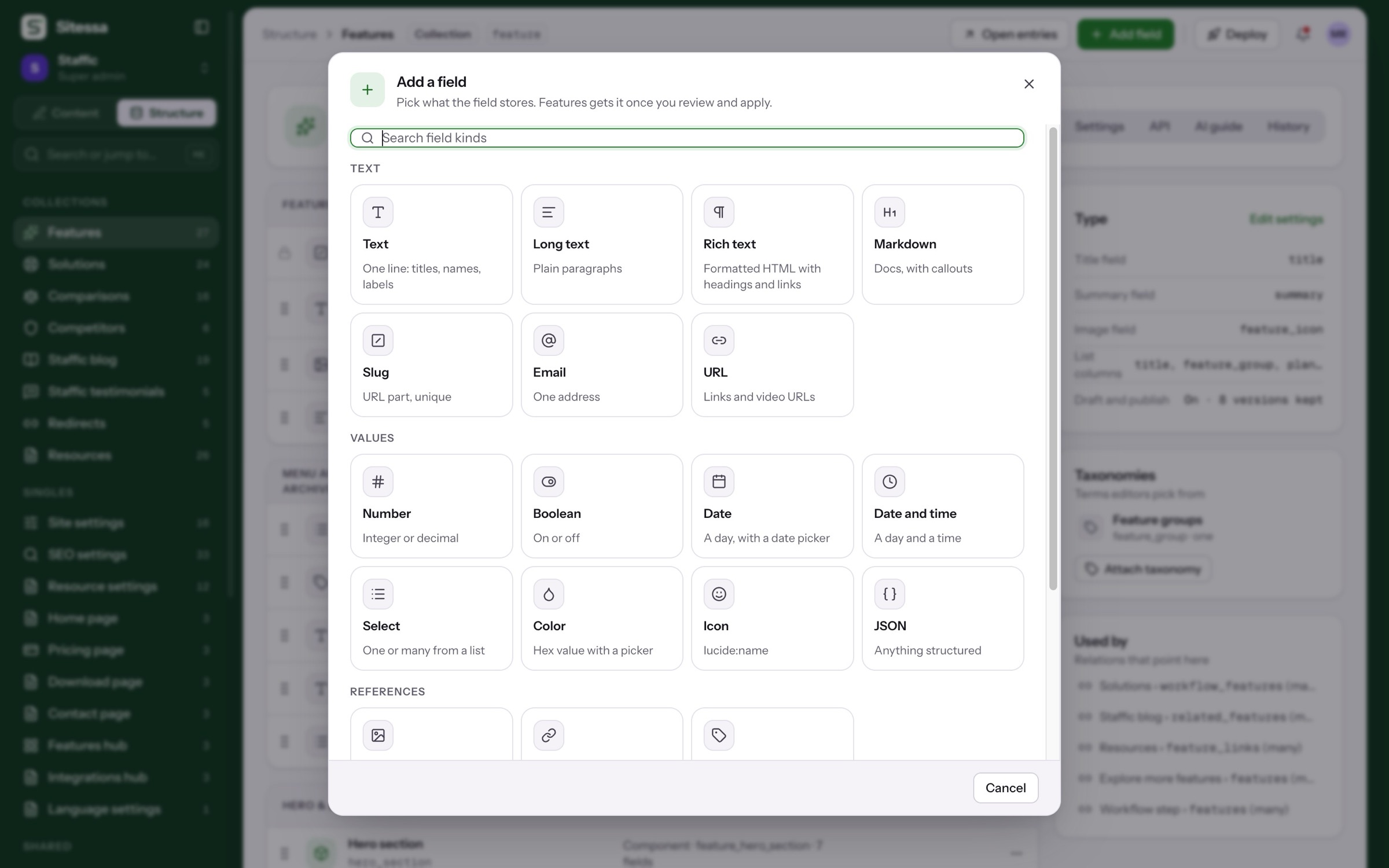The height and width of the screenshot is (868, 1389).
Task: Select the chain-link reference icon under References
Action: (x=548, y=735)
